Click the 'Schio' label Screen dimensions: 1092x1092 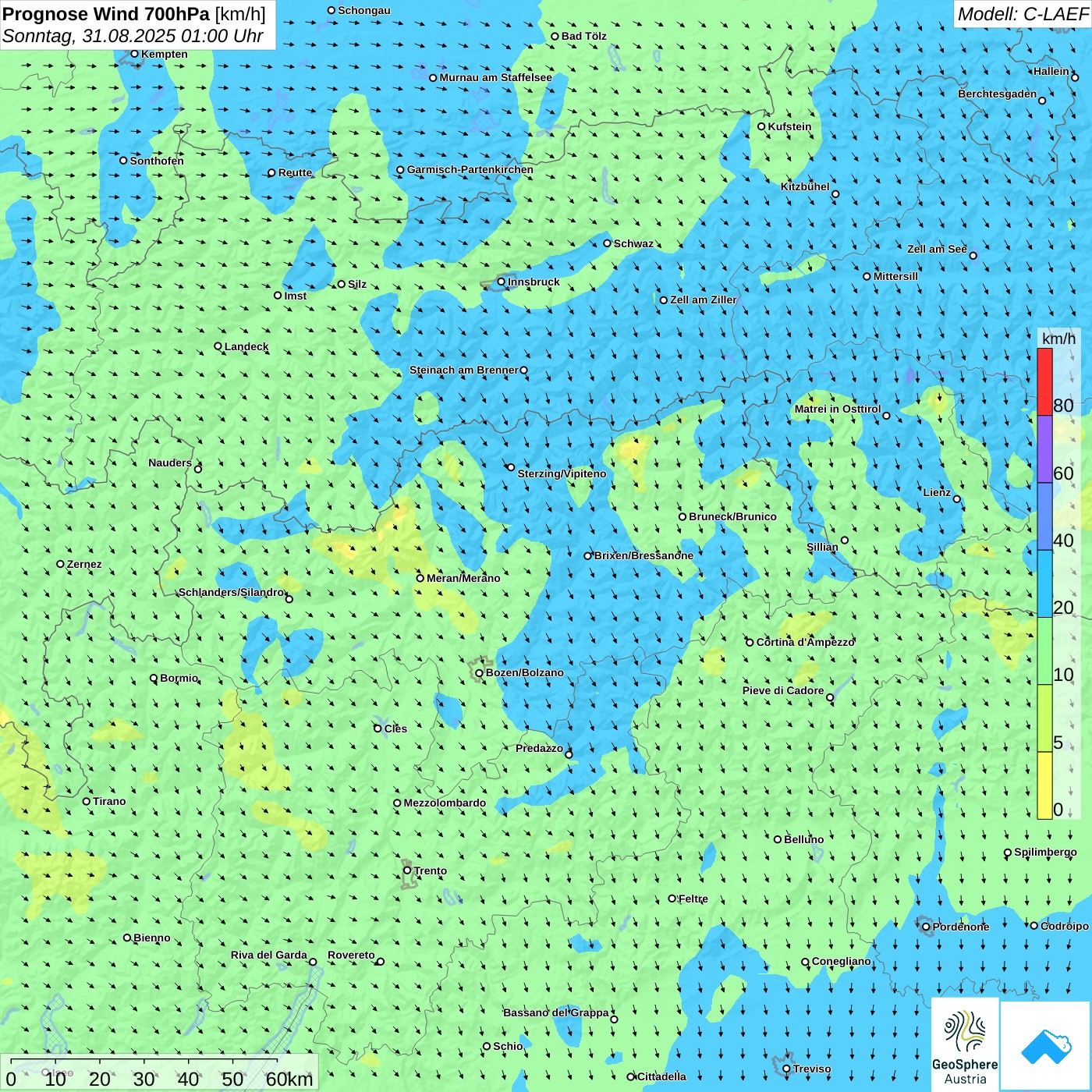(x=508, y=1046)
